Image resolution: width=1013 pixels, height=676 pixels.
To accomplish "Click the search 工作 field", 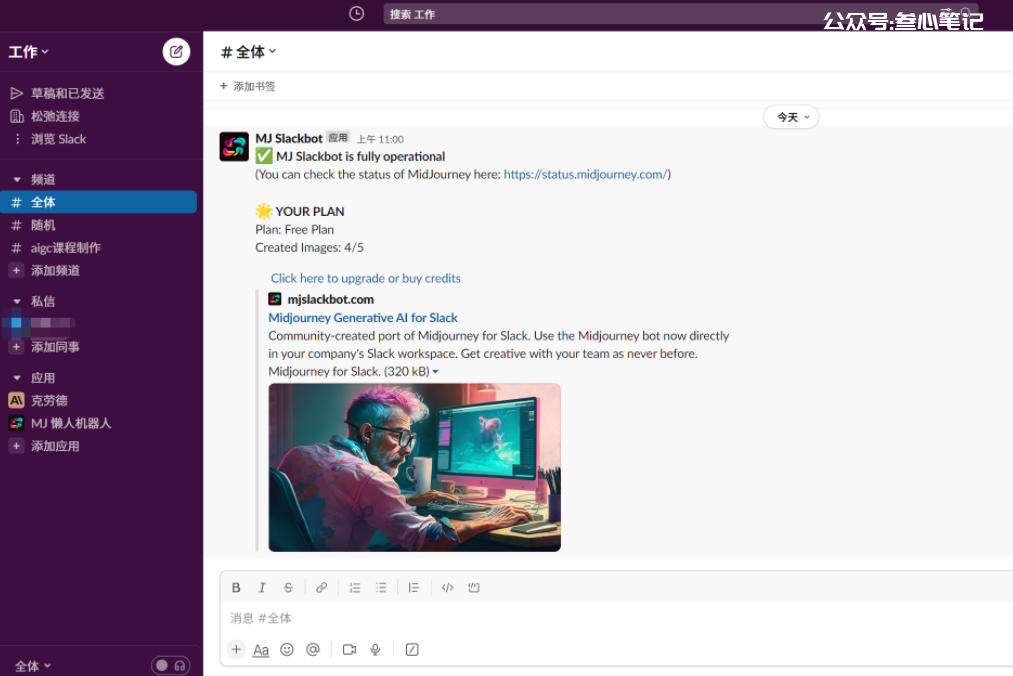I will 681,14.
